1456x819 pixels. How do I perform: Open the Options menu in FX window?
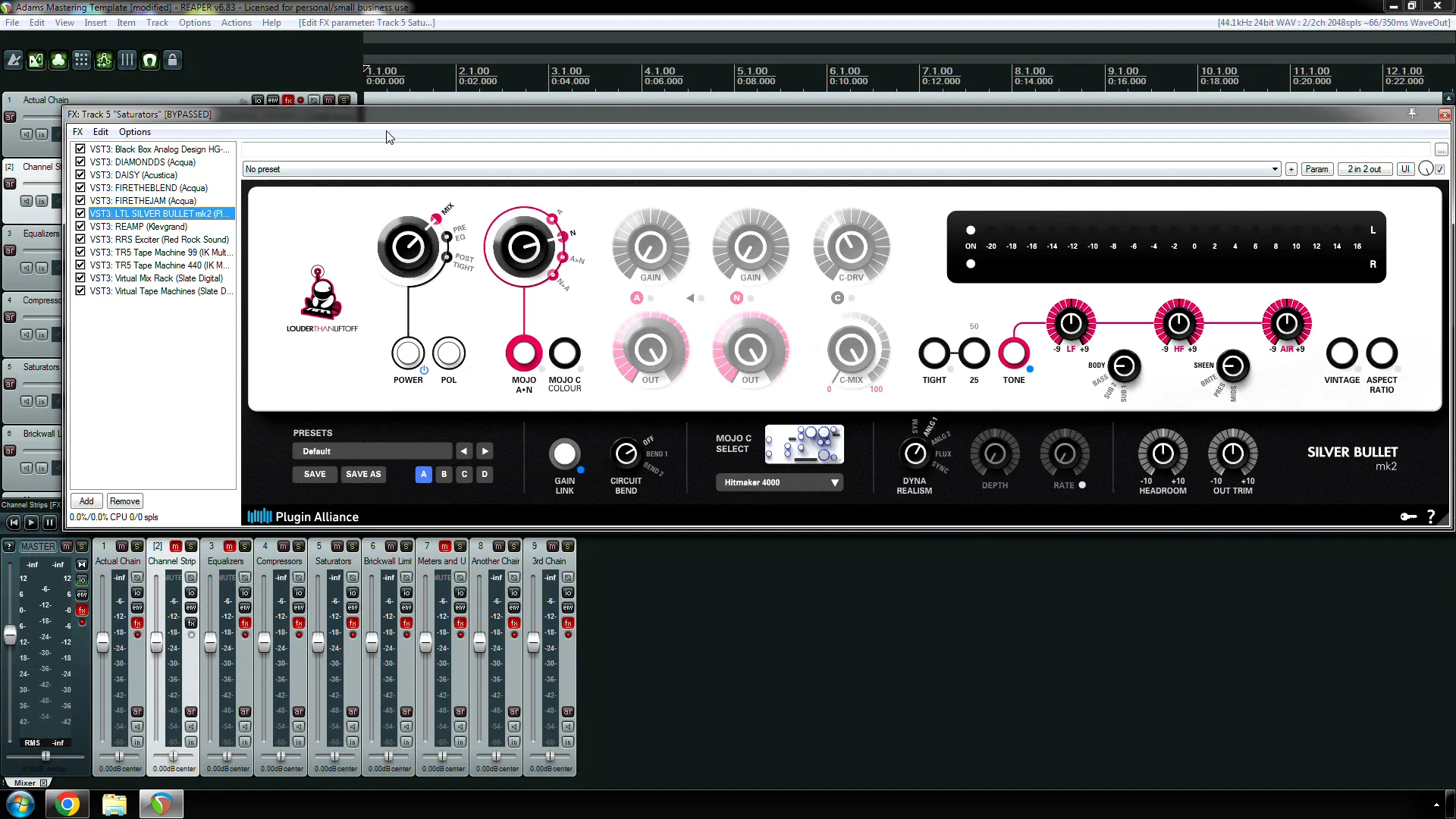(x=134, y=131)
